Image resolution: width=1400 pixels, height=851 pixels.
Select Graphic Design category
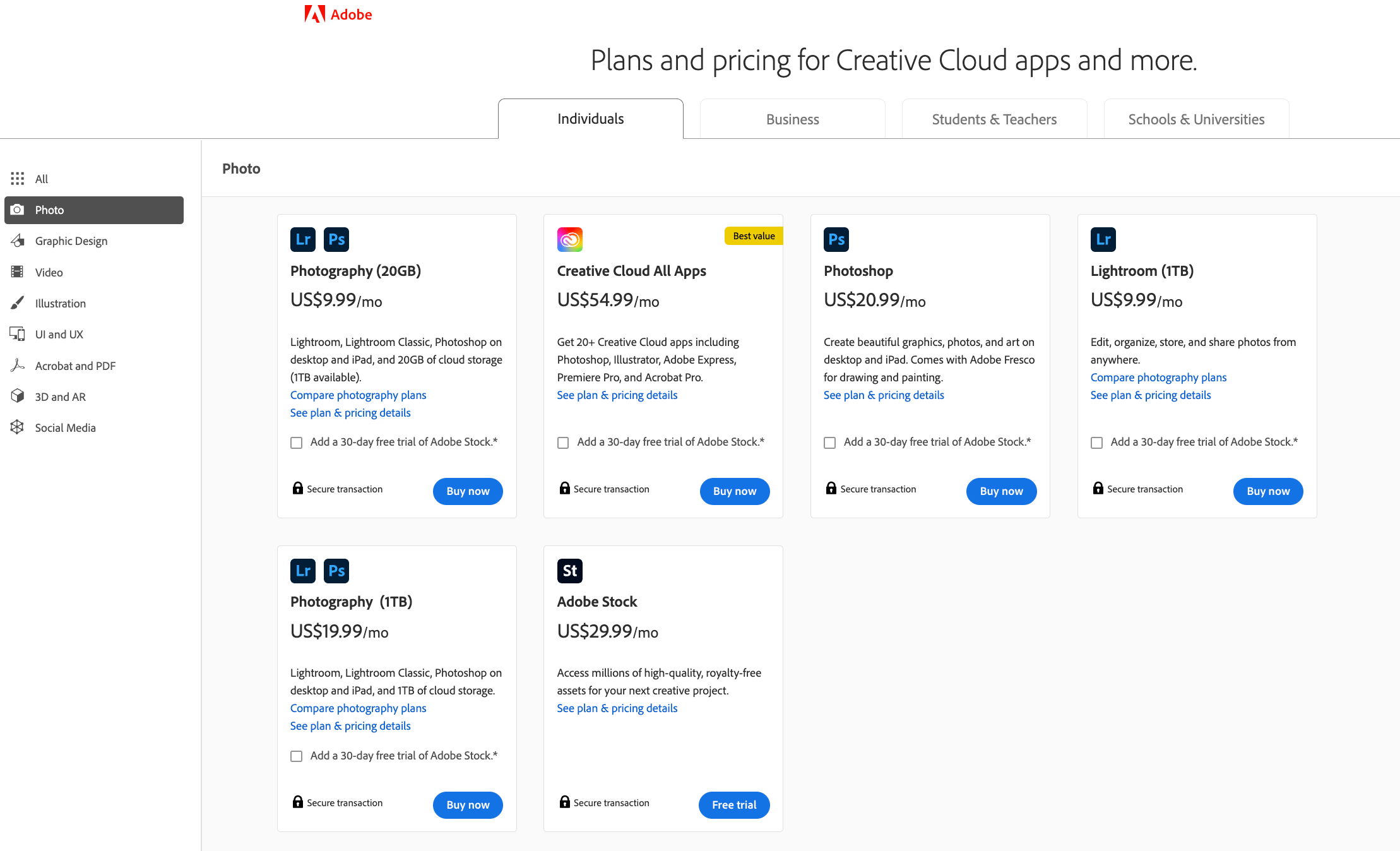tap(94, 241)
